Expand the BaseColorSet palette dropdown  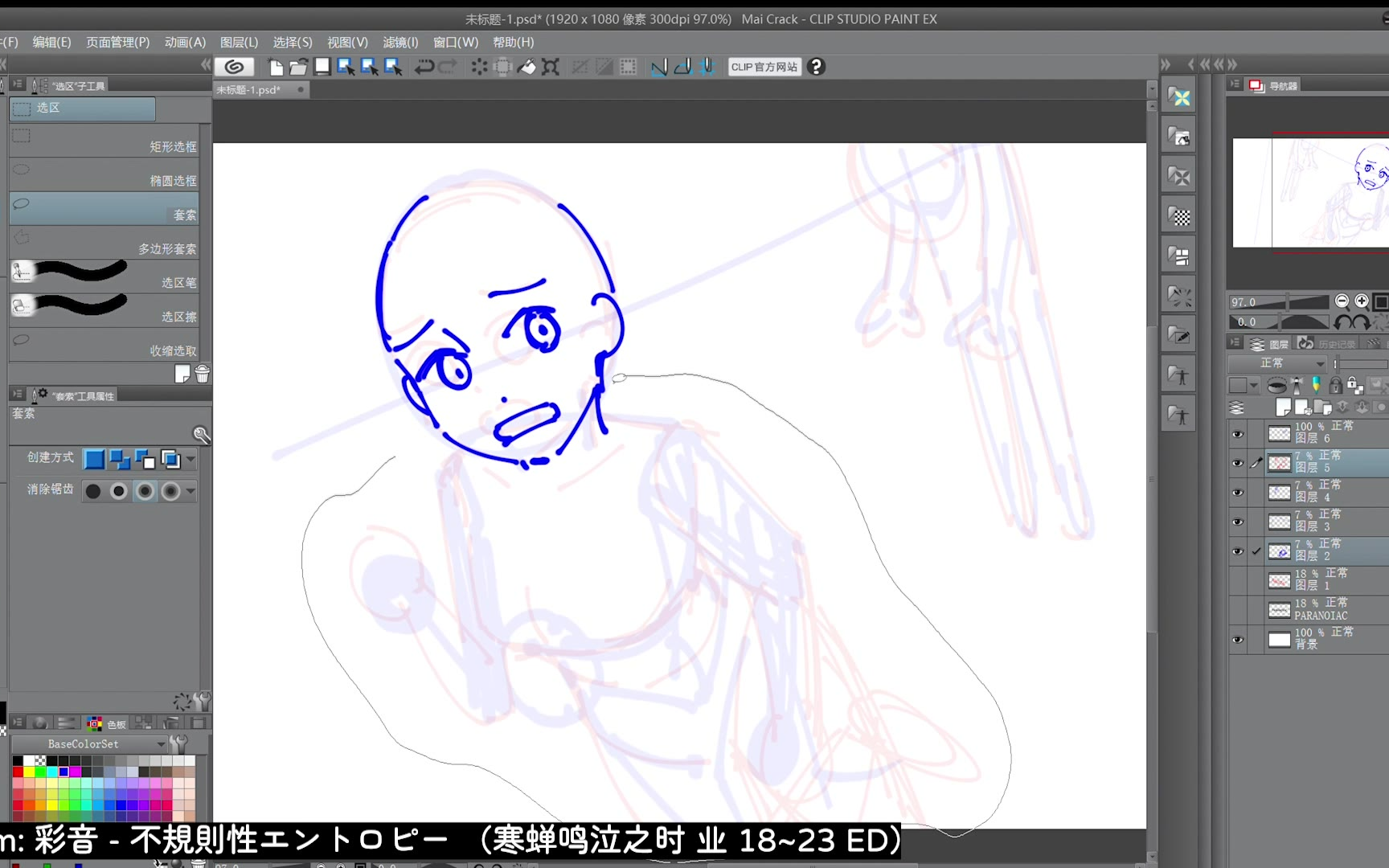point(160,744)
